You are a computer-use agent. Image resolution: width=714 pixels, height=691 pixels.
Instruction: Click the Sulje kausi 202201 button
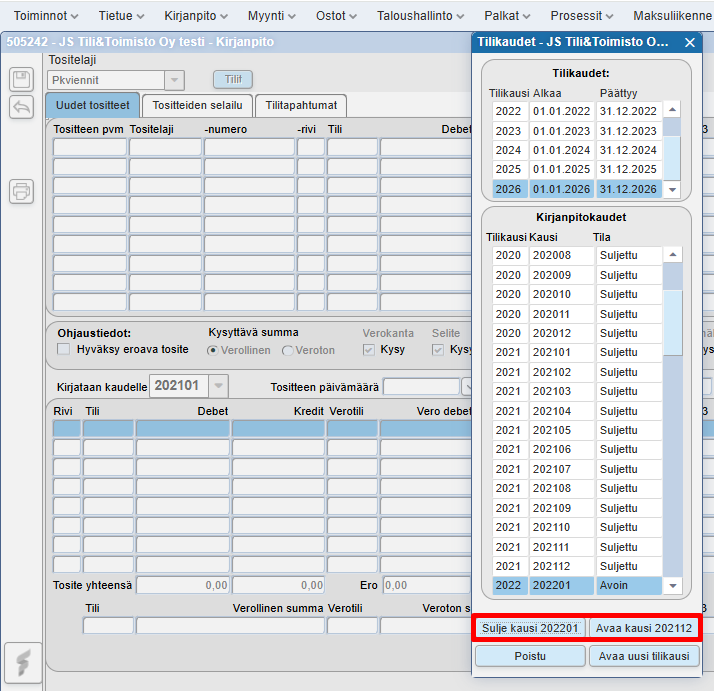(529, 628)
